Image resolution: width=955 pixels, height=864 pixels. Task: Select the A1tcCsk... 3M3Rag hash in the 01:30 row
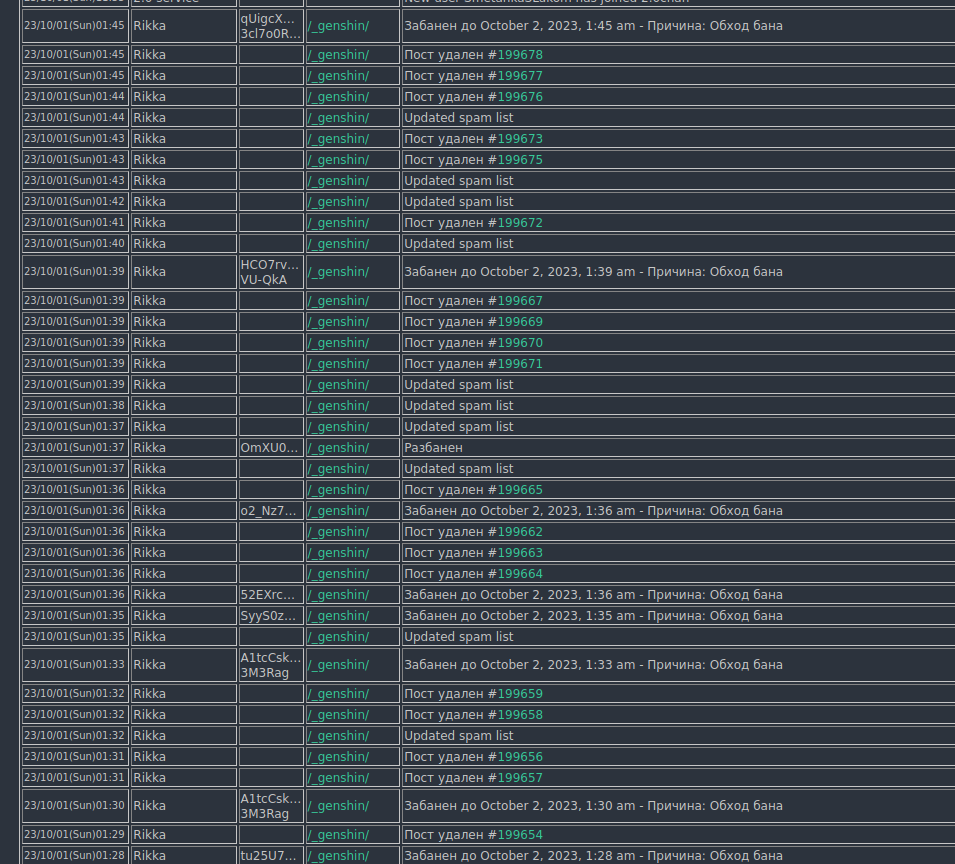(x=270, y=806)
